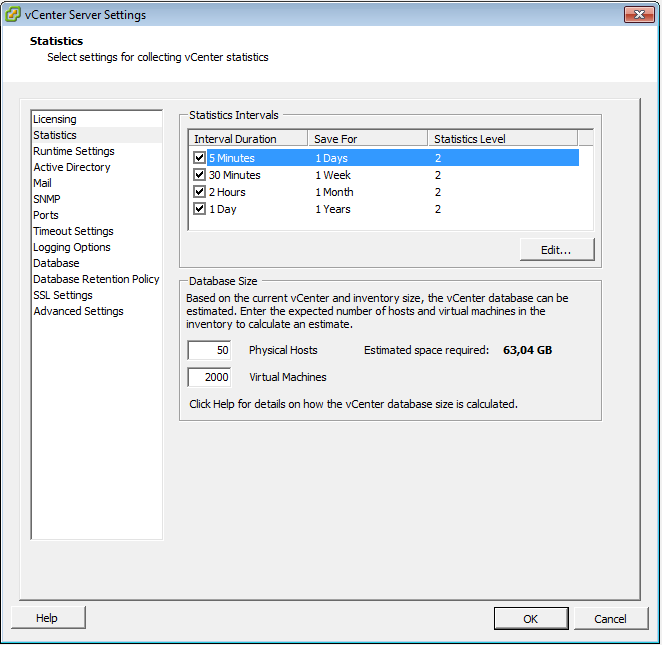Viewport: 662px width, 645px height.
Task: Open the Active Directory settings
Action: (72, 167)
